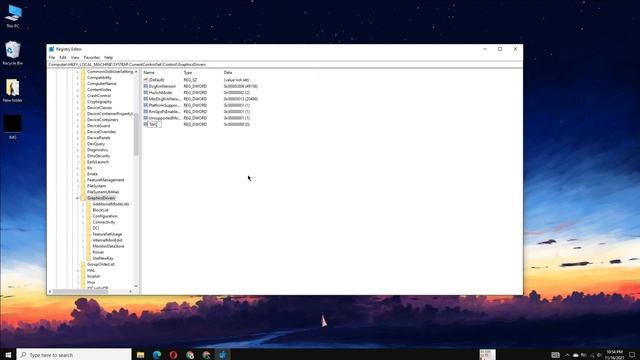Click the registry path address bar

(285, 64)
